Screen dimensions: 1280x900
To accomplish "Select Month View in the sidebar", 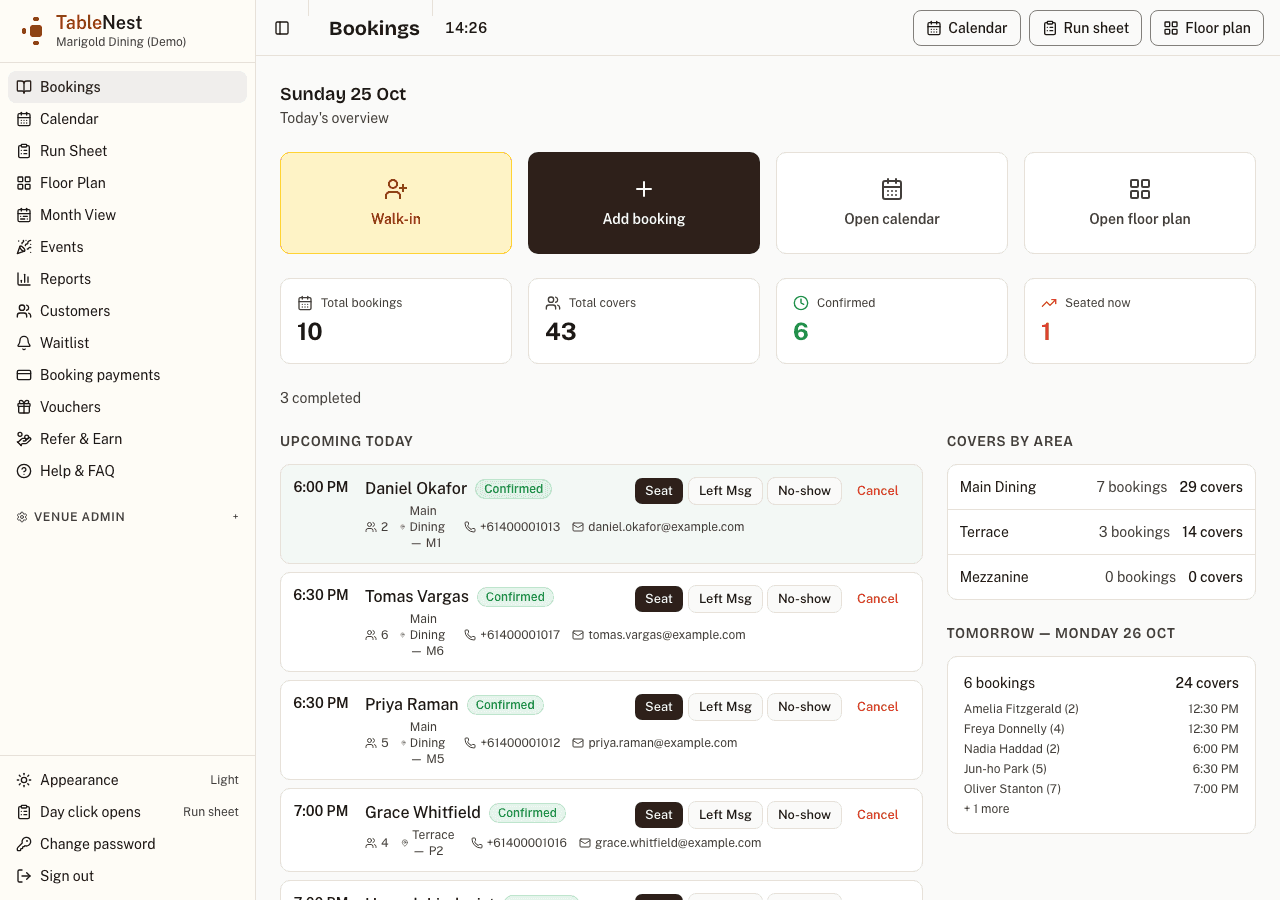I will [127, 215].
